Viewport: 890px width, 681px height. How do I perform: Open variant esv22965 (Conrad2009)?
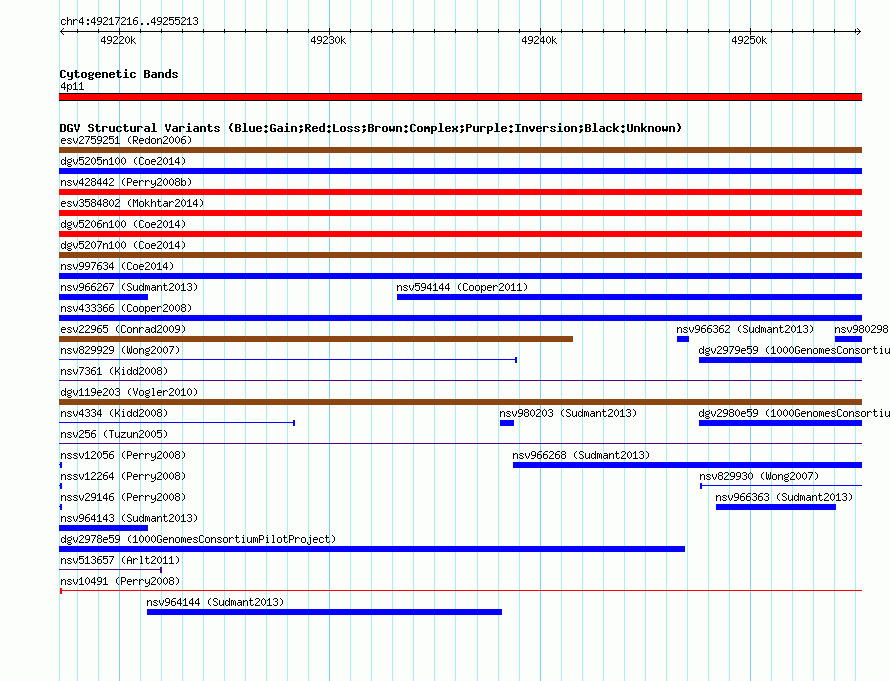123,329
